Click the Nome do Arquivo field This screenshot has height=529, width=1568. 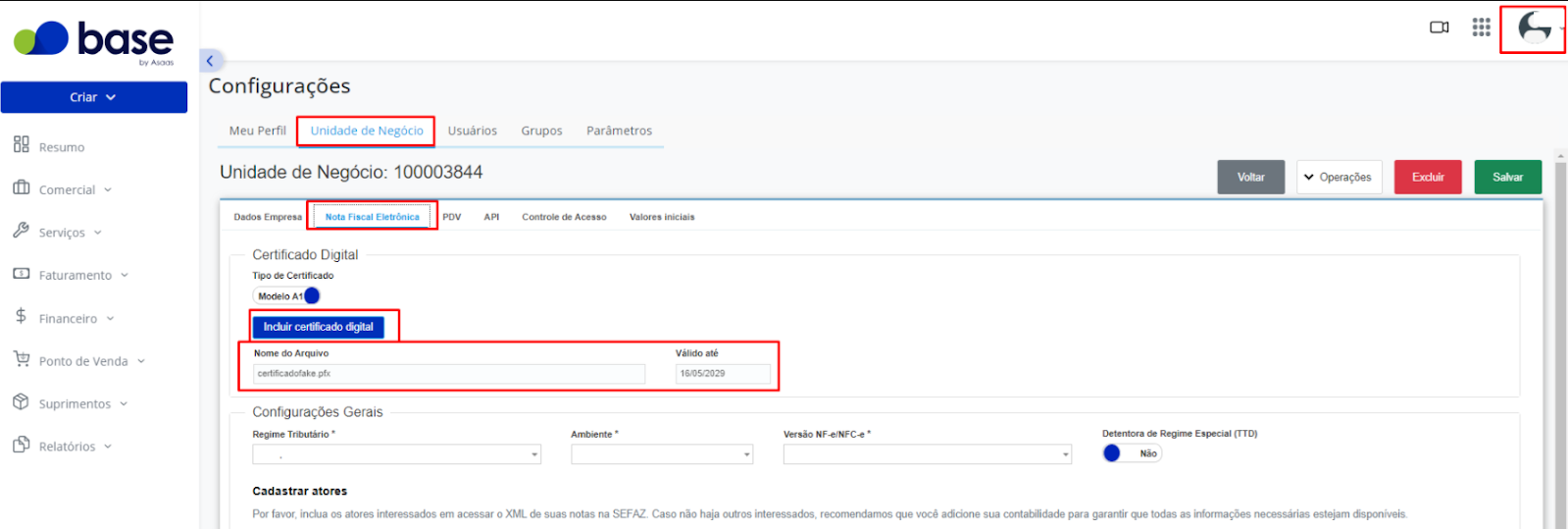point(449,374)
